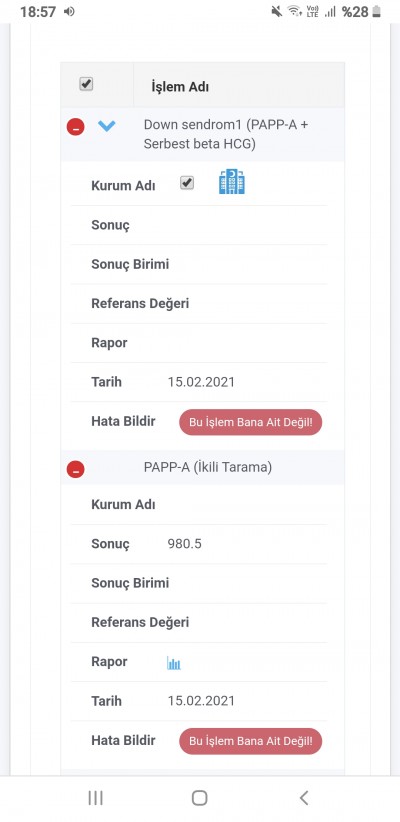Viewport: 400px width, 822px height.
Task: Tap the muted sound icon in status bar
Action: pyautogui.click(x=277, y=12)
